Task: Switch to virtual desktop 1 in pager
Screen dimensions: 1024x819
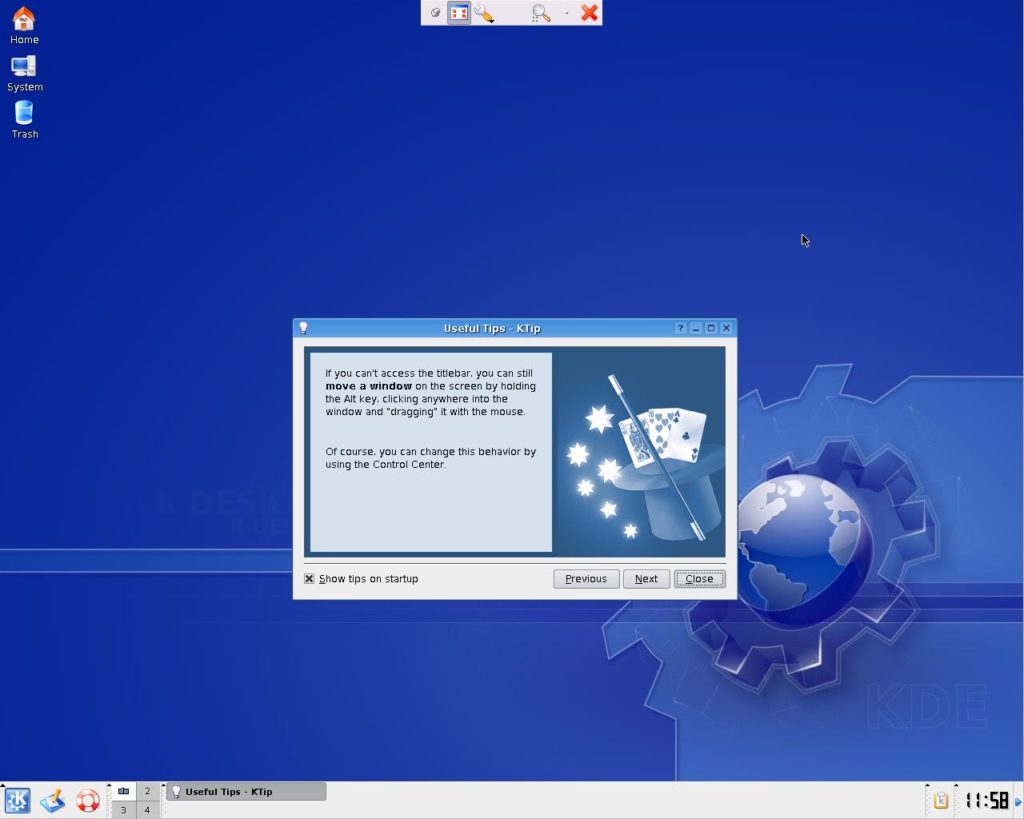Action: [123, 791]
